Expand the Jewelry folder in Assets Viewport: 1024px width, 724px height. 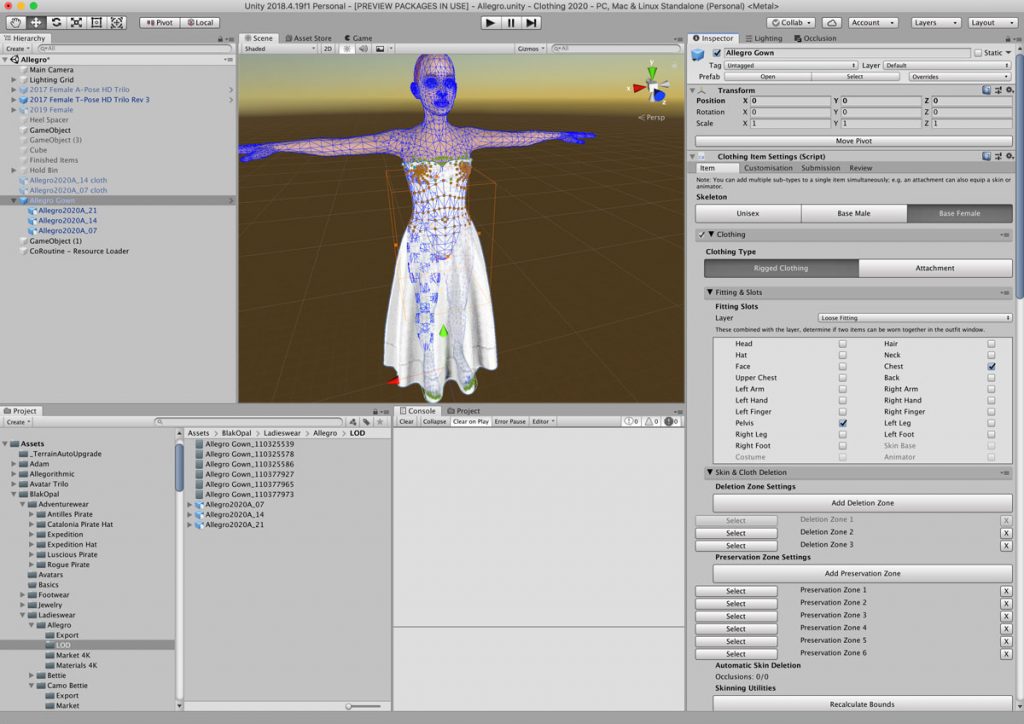coord(22,605)
